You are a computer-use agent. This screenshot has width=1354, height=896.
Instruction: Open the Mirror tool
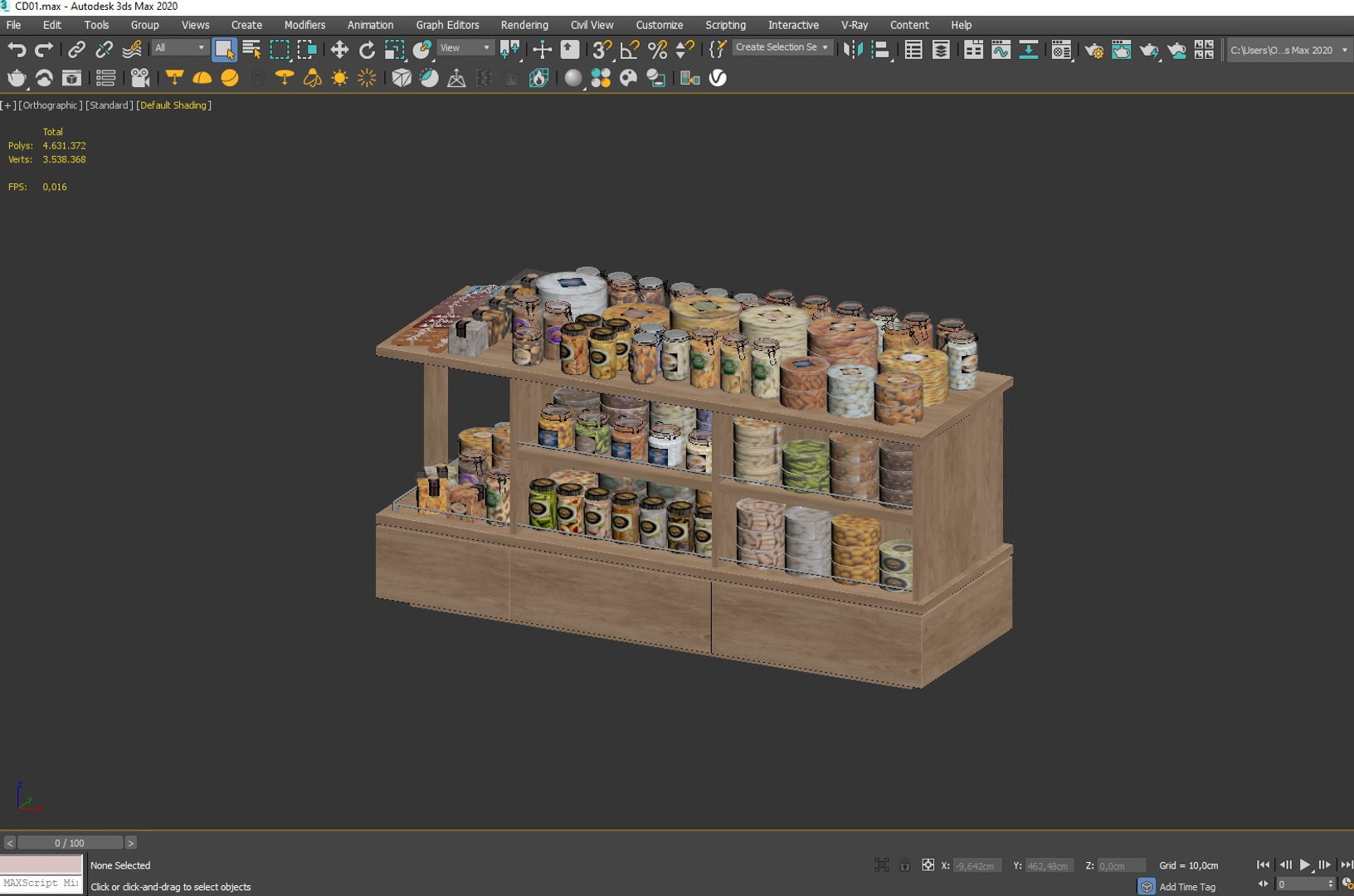852,50
